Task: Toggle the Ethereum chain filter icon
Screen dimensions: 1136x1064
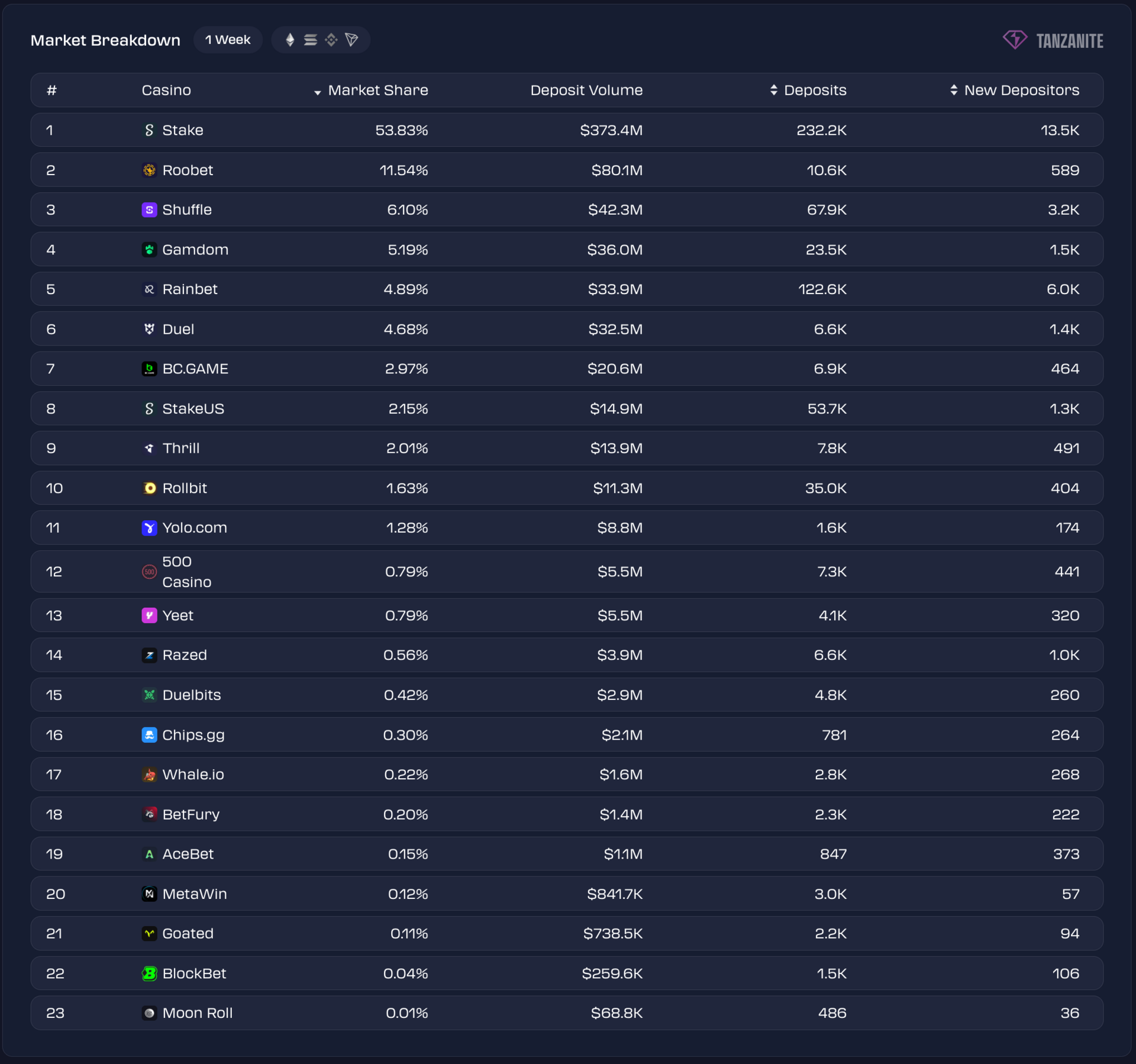Action: point(290,40)
